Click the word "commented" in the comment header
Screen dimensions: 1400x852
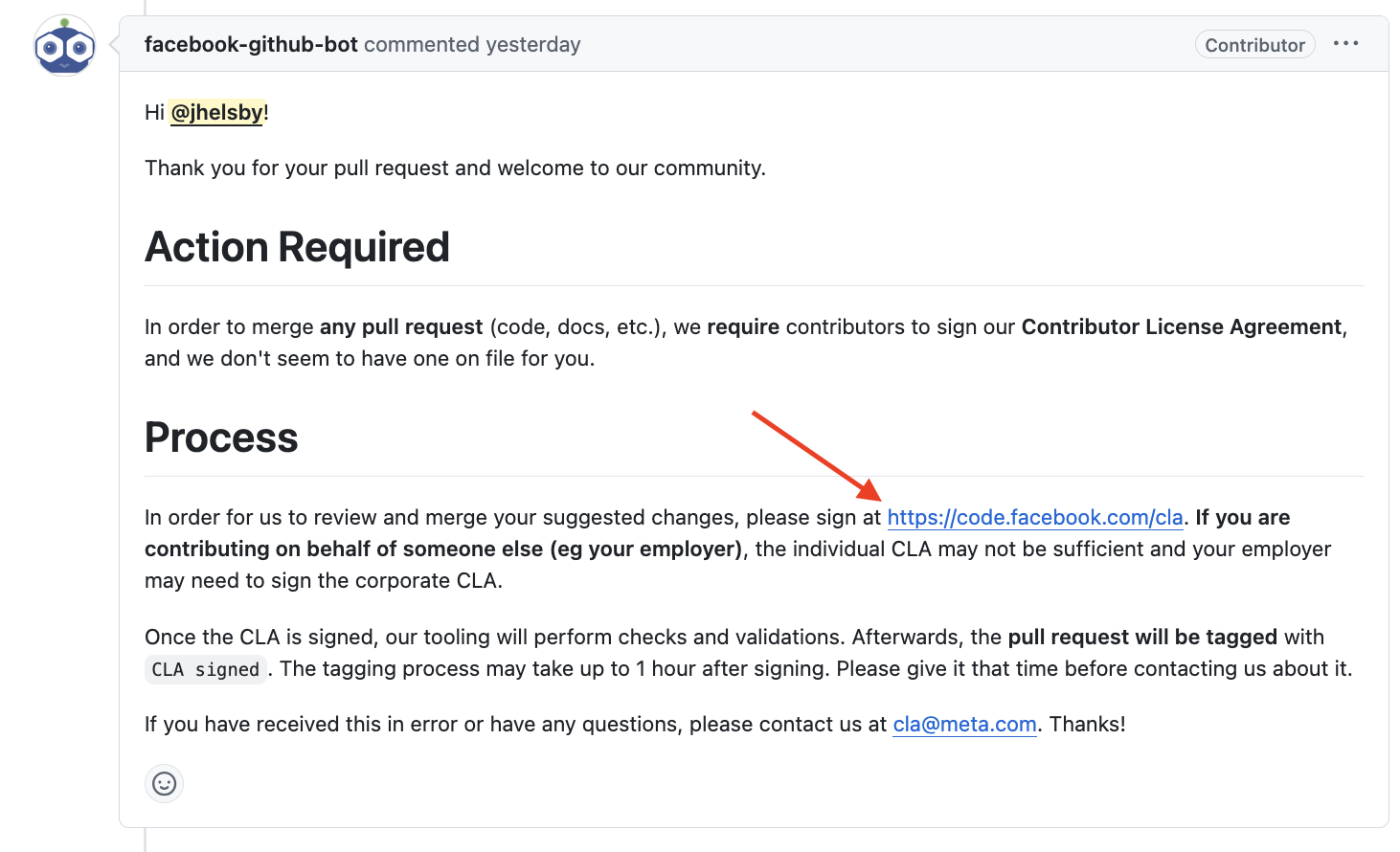[x=421, y=45]
